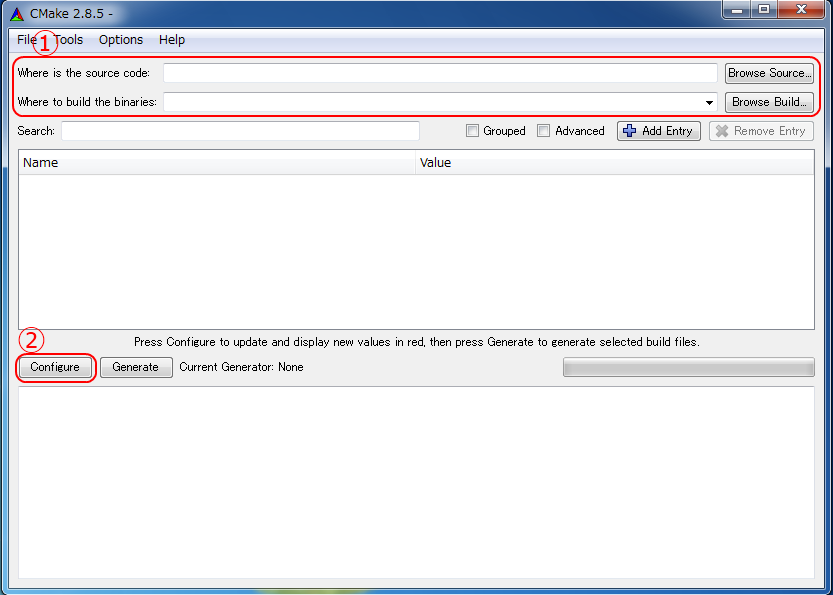Viewport: 833px width, 595px height.
Task: Open the Help menu
Action: click(x=171, y=40)
